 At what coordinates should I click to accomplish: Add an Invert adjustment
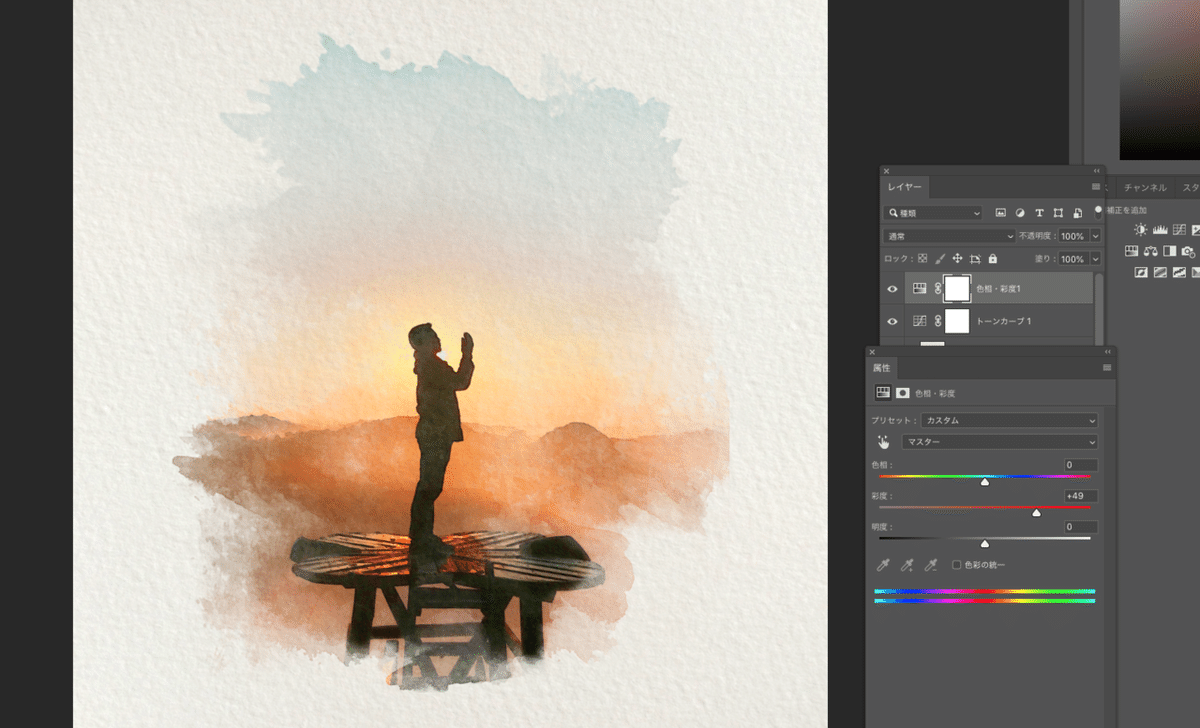click(x=1141, y=272)
